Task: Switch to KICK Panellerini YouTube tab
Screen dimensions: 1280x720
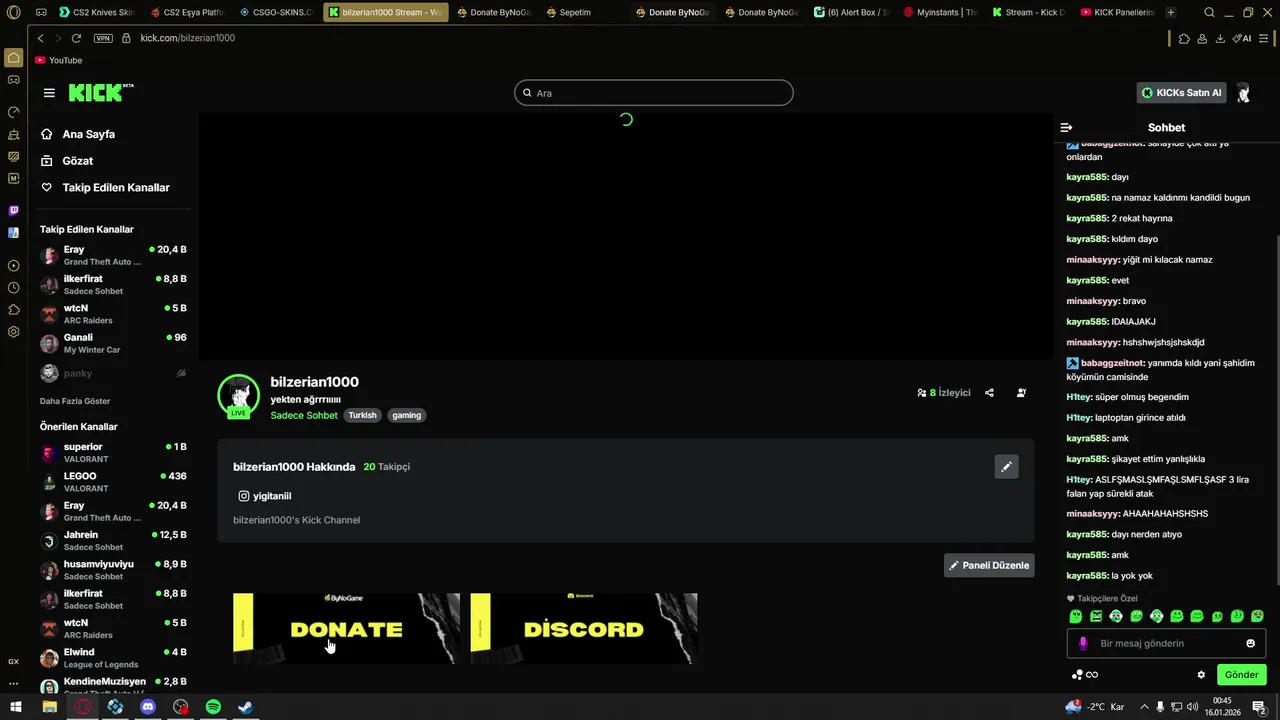Action: (x=1118, y=13)
